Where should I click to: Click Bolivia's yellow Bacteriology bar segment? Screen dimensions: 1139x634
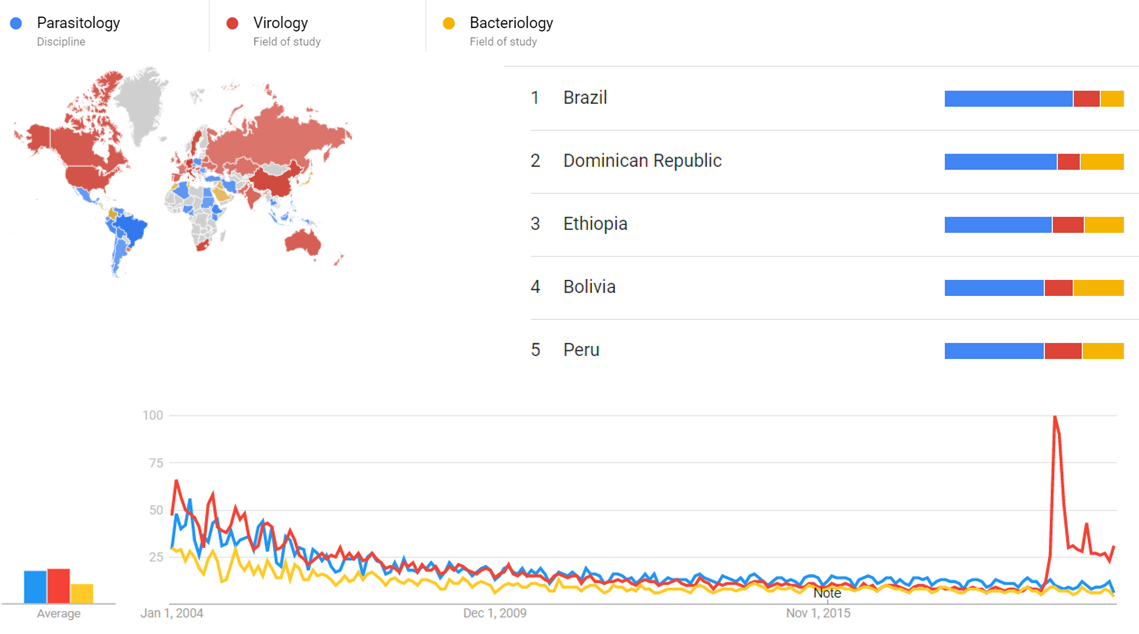point(1098,288)
